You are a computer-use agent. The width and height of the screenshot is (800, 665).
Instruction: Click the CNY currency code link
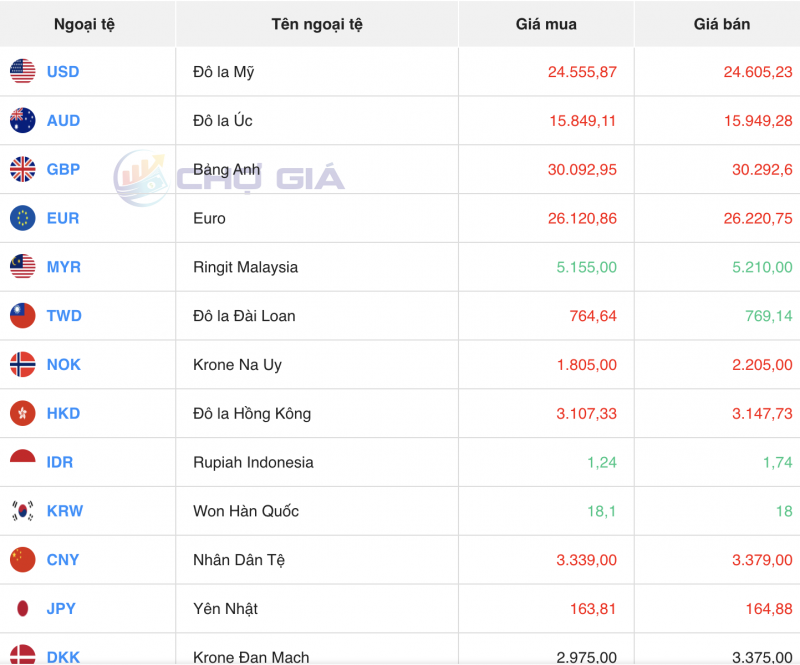61,560
